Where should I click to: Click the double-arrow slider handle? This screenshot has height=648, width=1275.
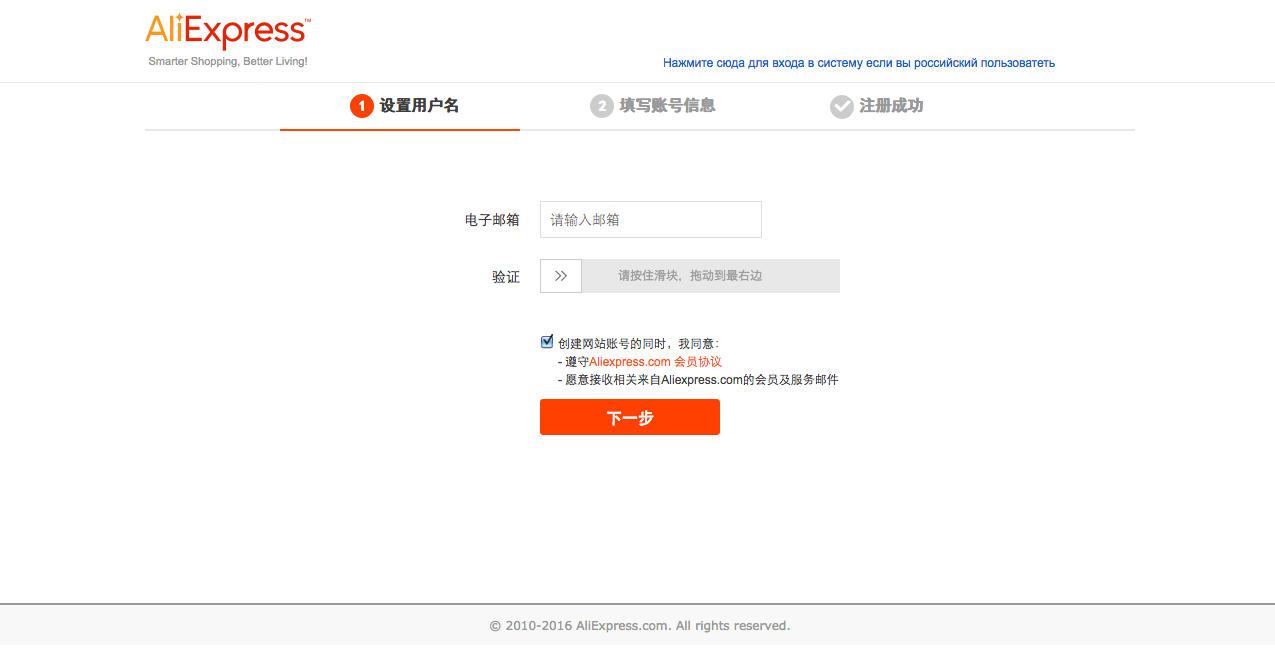(x=561, y=276)
